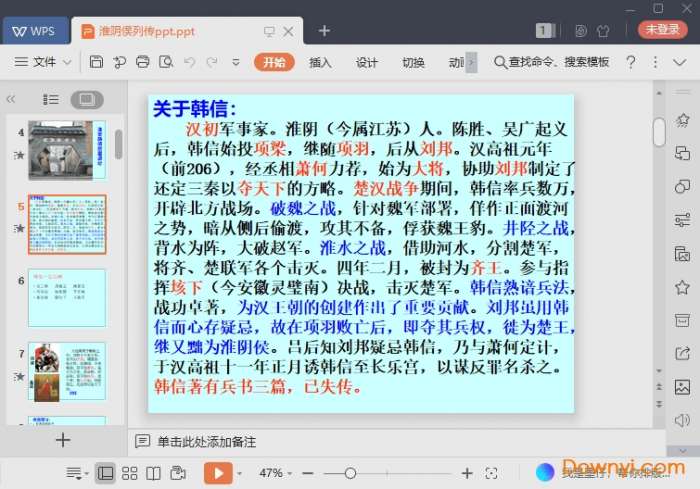The height and width of the screenshot is (489, 700).
Task: Select the 设计 ribbon tab
Action: tap(367, 63)
